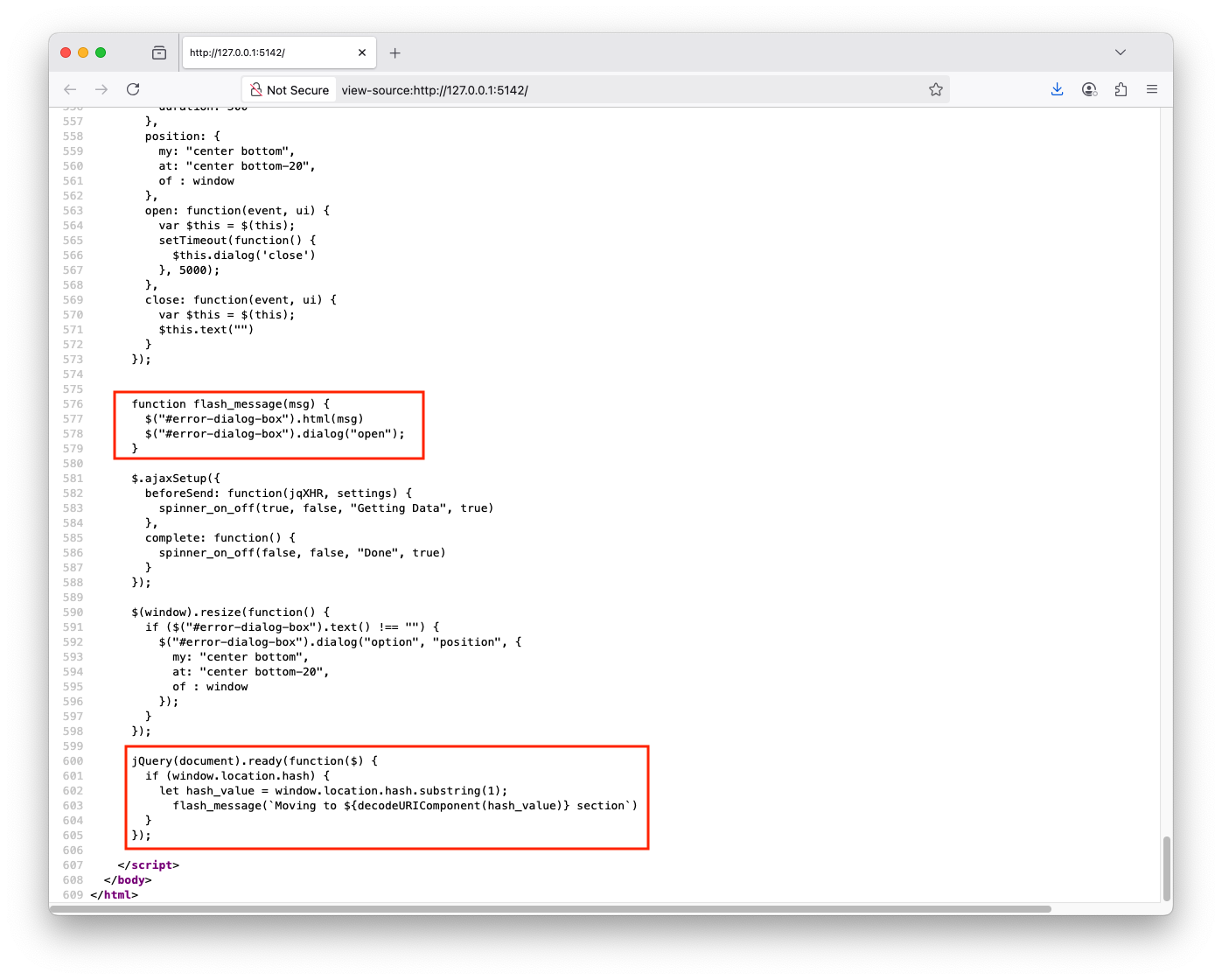
Task: Go back to the previous page
Action: pos(71,89)
